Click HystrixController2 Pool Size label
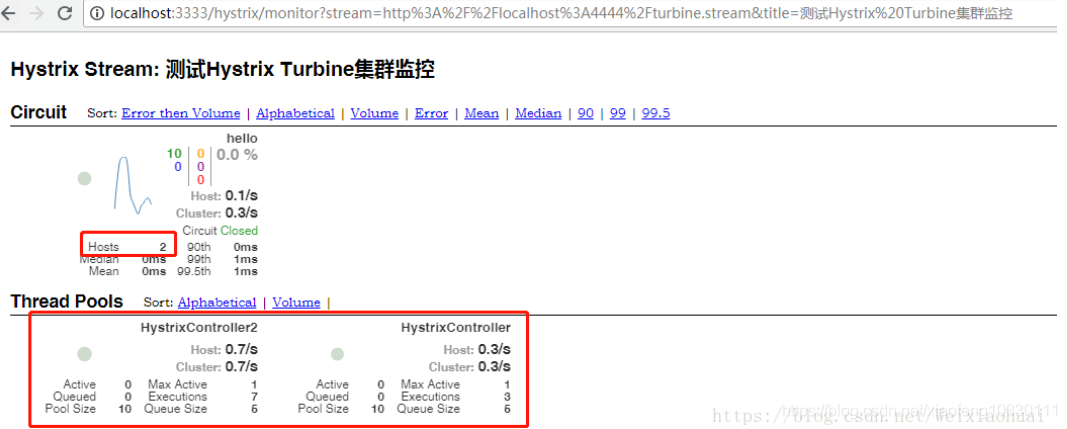The width and height of the screenshot is (1067, 429). [x=70, y=409]
